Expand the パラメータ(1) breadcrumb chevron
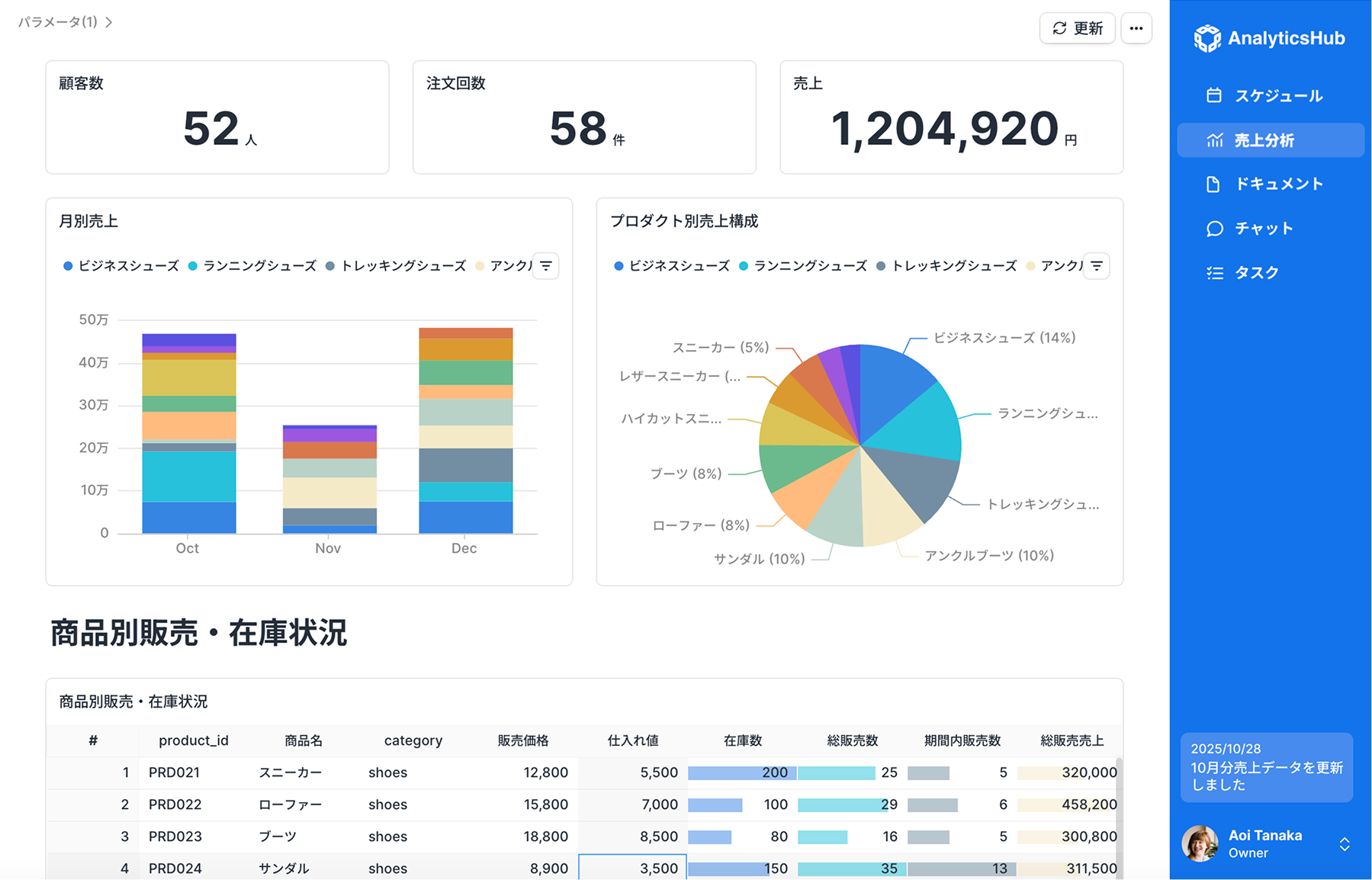The image size is (1372, 880). pyautogui.click(x=109, y=22)
